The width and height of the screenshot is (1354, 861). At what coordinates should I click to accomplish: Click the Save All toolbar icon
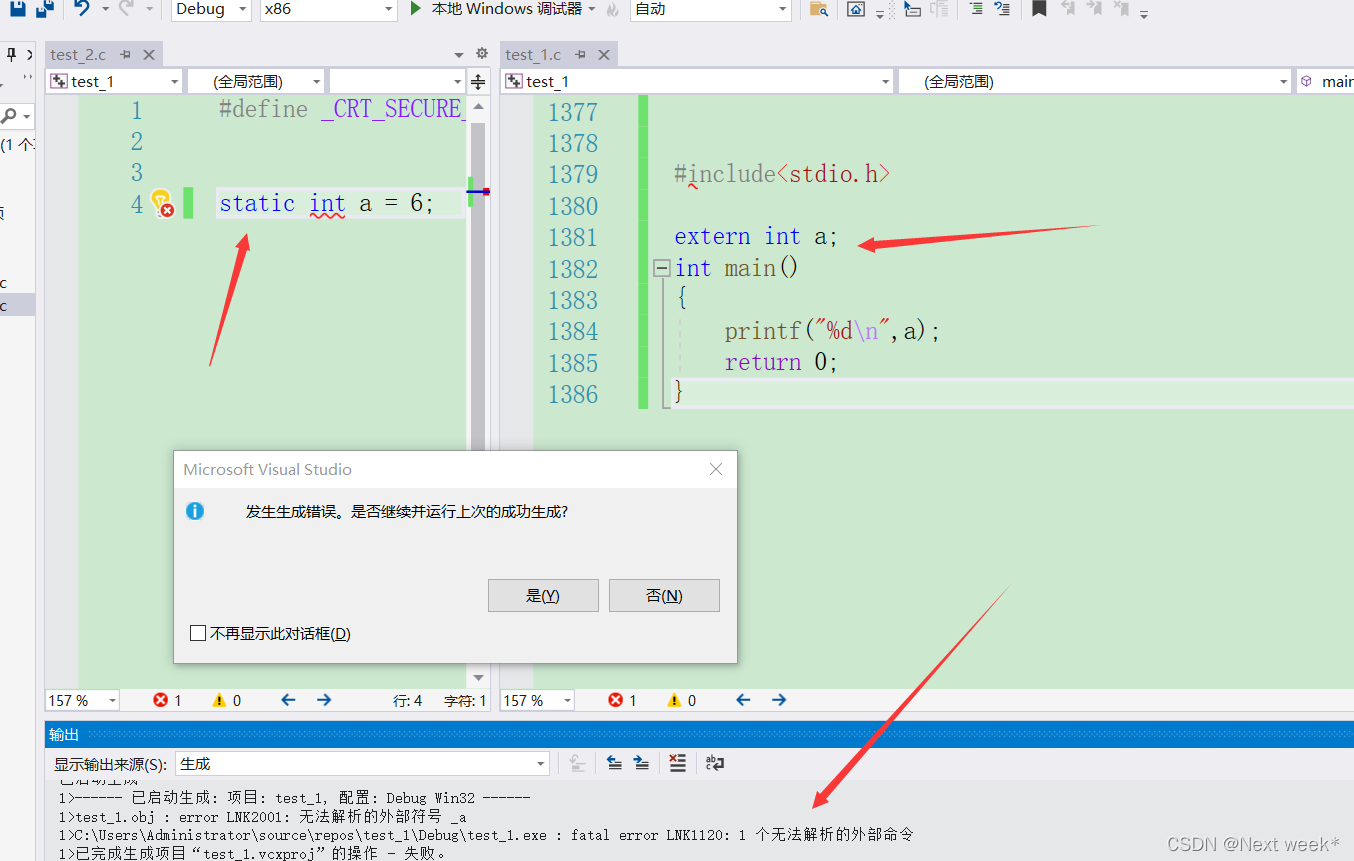[x=44, y=8]
